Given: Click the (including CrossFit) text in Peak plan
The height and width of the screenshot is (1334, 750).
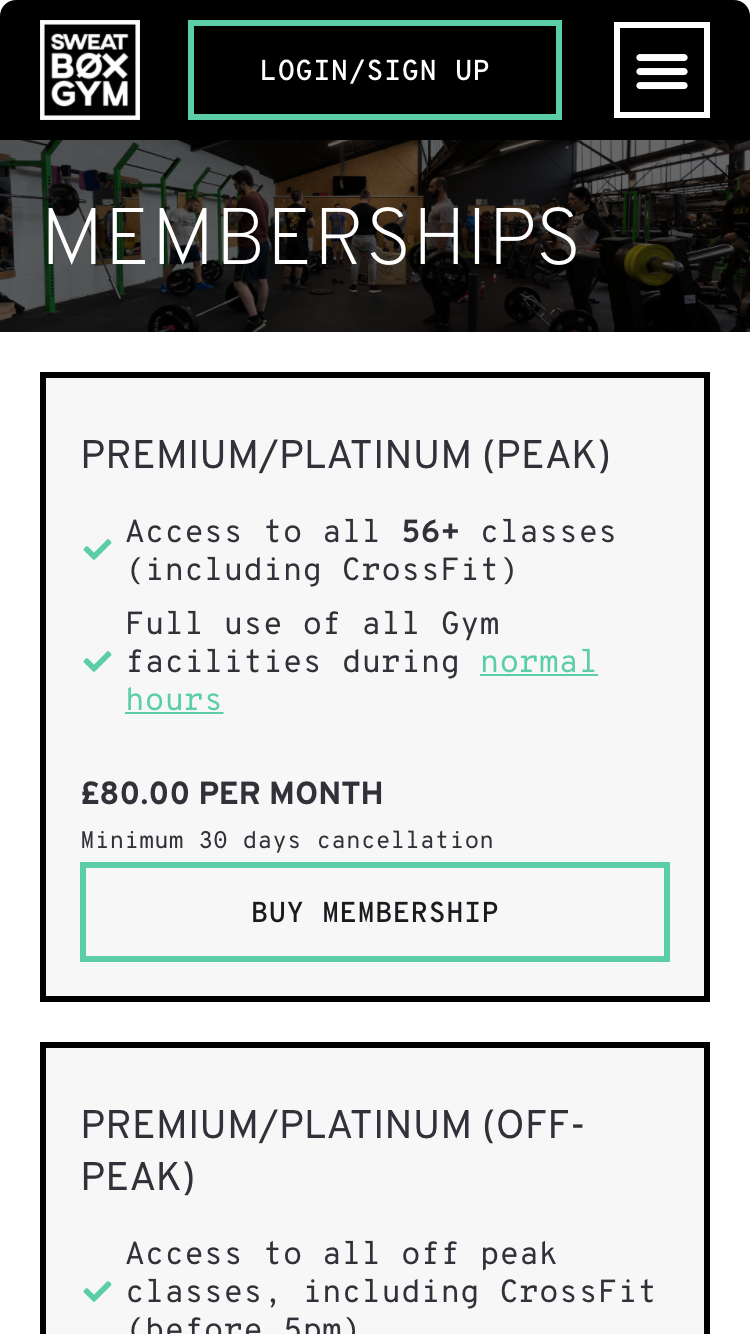Looking at the screenshot, I should (x=322, y=570).
